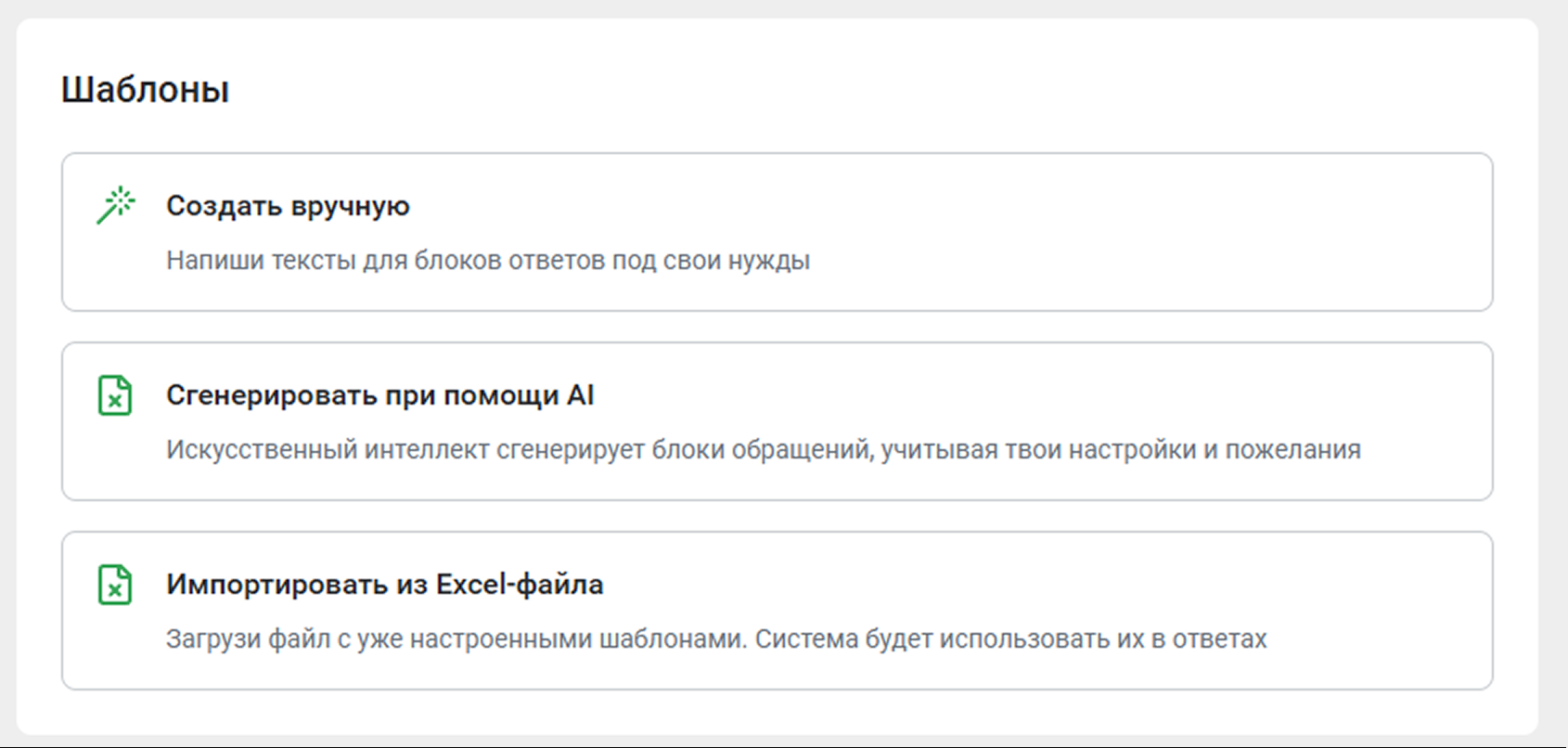
Task: Click "под свои нужды" text in first card
Action: [x=710, y=261]
